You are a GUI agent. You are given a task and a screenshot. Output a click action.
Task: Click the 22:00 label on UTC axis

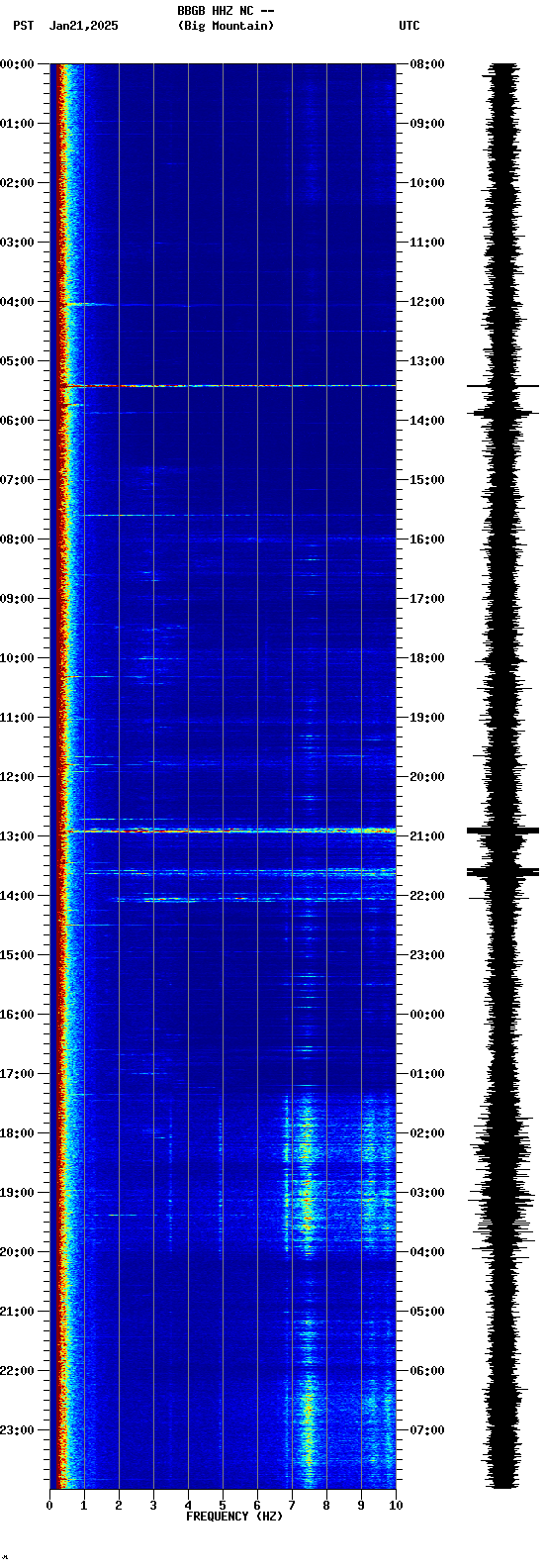[427, 896]
